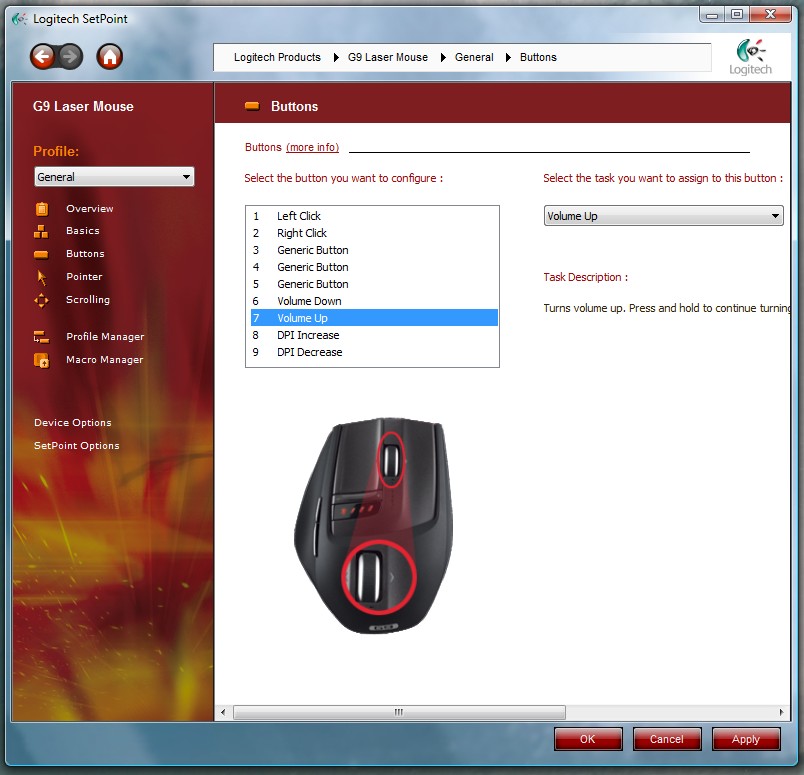Click the orange icon beside Buttons heading
Viewport: 804px width, 775px height.
[x=252, y=106]
